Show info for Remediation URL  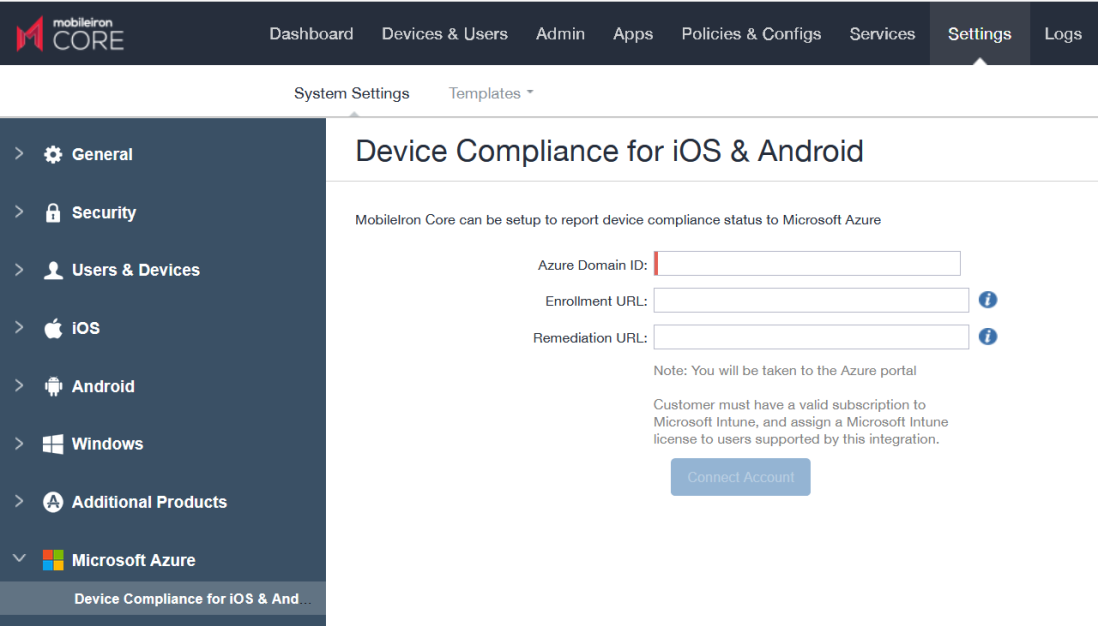click(x=988, y=337)
